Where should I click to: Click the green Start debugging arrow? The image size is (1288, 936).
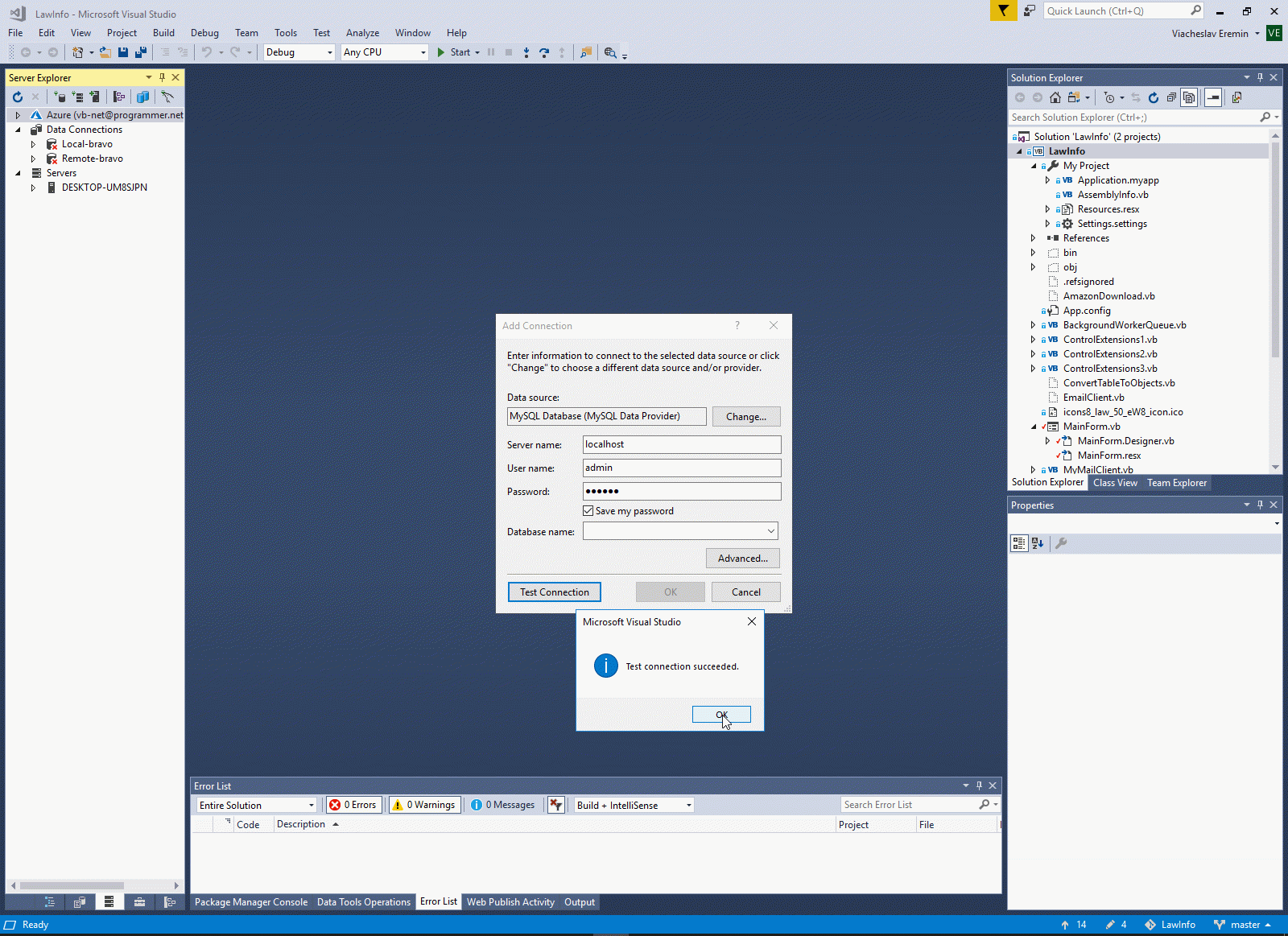click(440, 52)
